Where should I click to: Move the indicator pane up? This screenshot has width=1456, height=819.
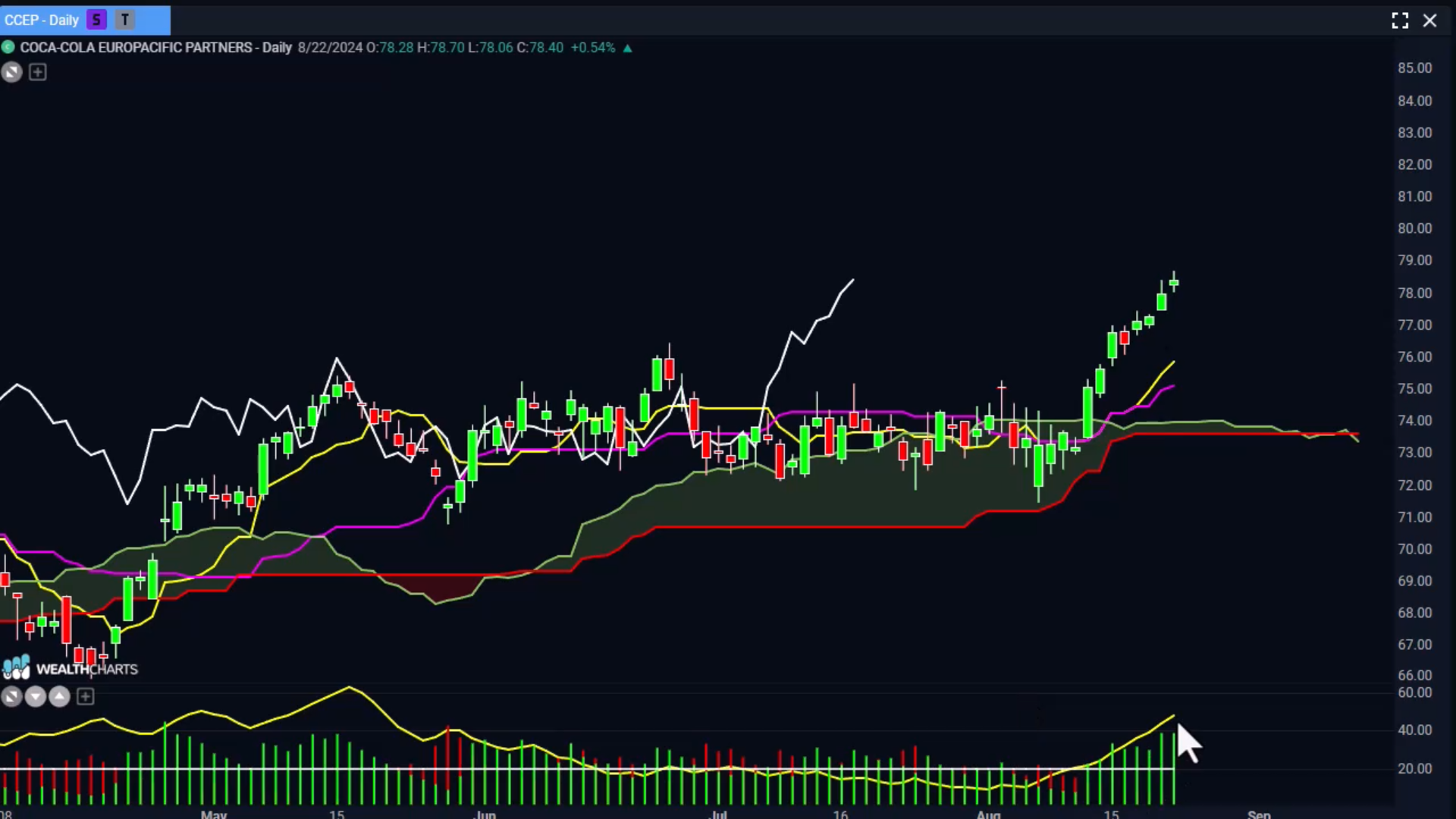pos(59,696)
